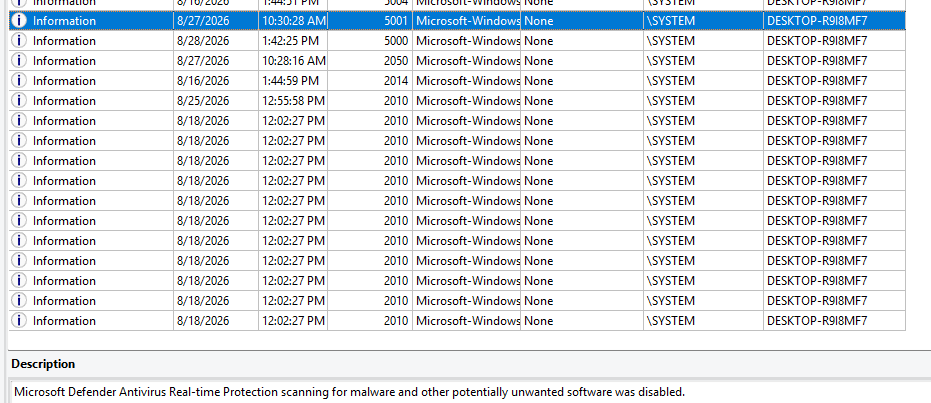The width and height of the screenshot is (931, 403).
Task: Select Microsoft-Windows source in the 2050 row
Action: (468, 61)
